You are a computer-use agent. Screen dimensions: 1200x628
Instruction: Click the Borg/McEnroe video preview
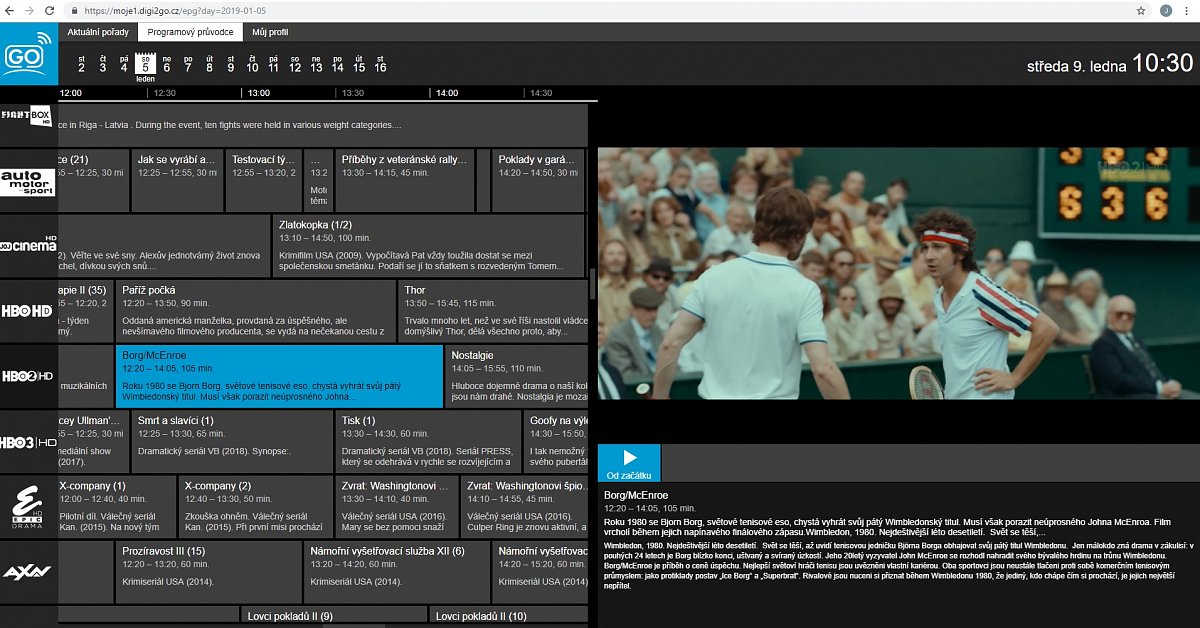[x=898, y=273]
